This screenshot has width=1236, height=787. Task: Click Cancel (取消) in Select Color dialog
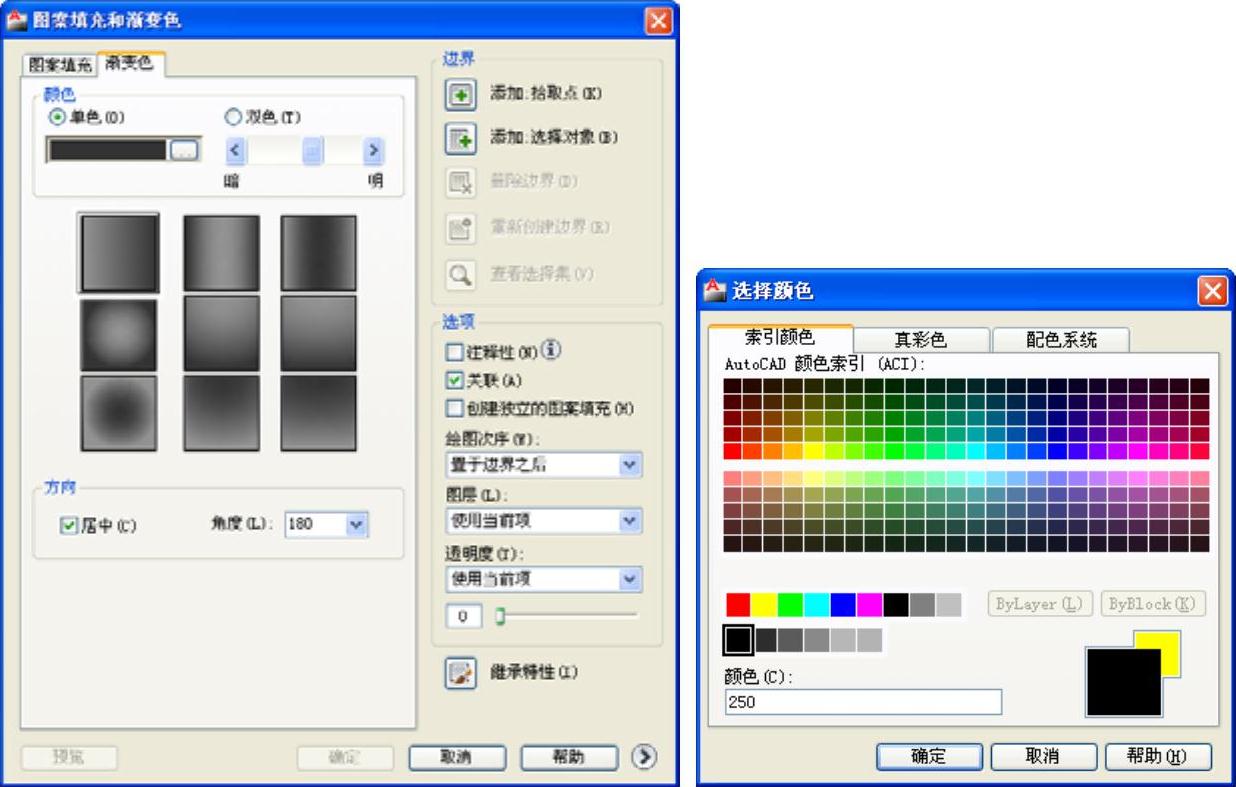pos(1043,756)
